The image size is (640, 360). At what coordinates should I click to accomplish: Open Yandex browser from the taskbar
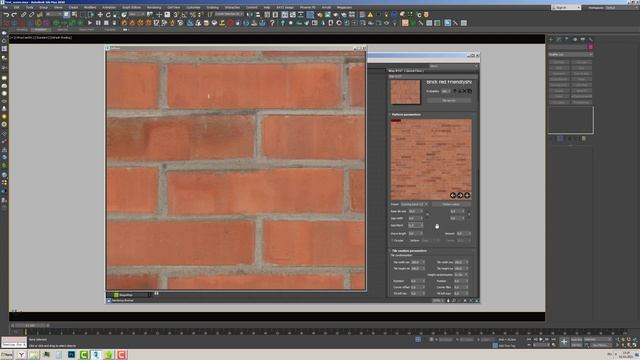21,355
